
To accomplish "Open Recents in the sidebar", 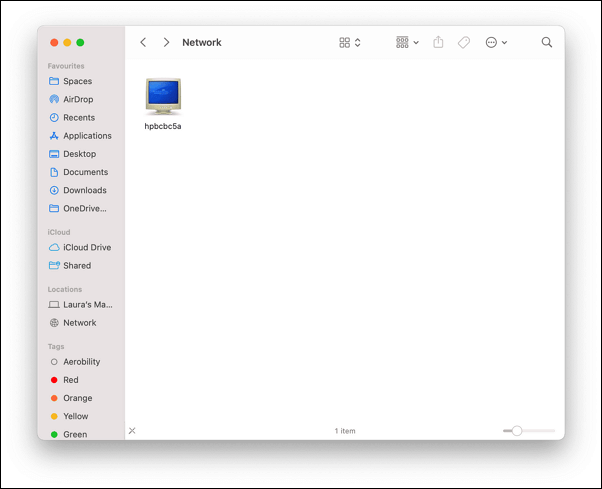I will point(78,118).
